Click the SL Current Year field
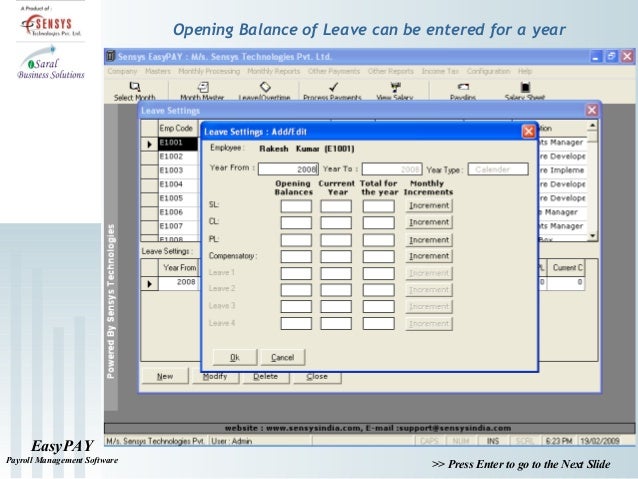This screenshot has height=479, width=638. [336, 206]
